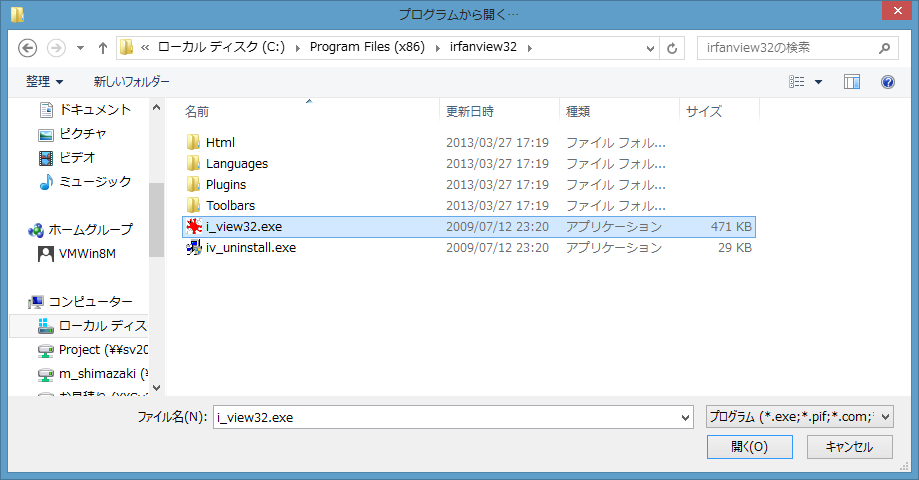919x480 pixels.
Task: Open the 整理 menu
Action: click(44, 81)
